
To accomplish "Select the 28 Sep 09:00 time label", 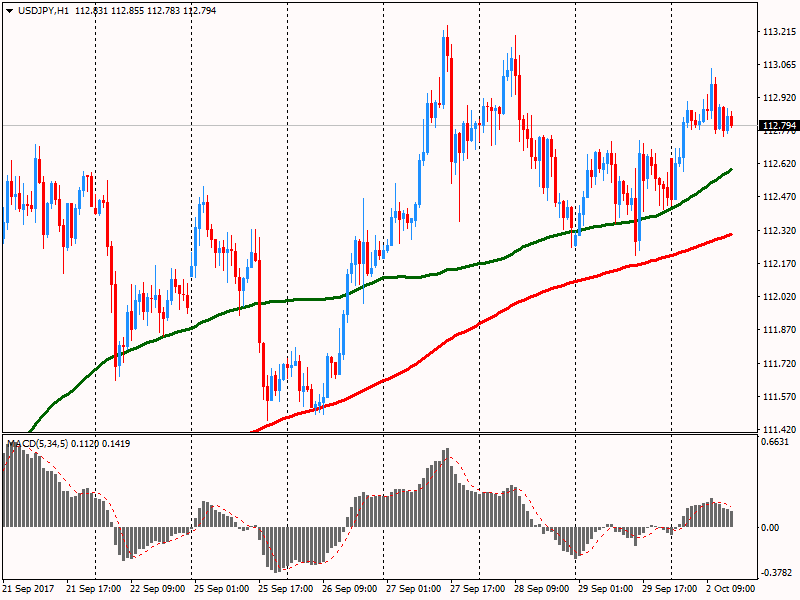I will click(x=541, y=589).
